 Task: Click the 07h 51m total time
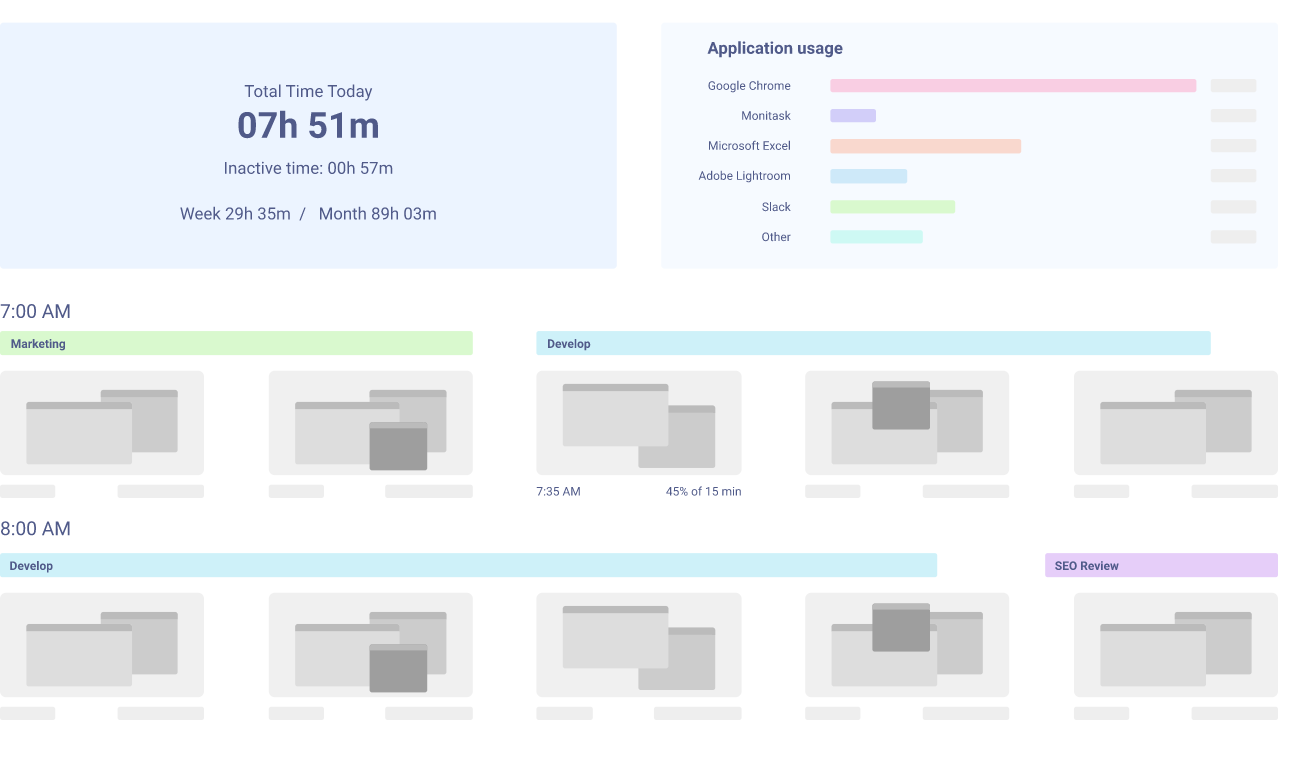coord(308,126)
